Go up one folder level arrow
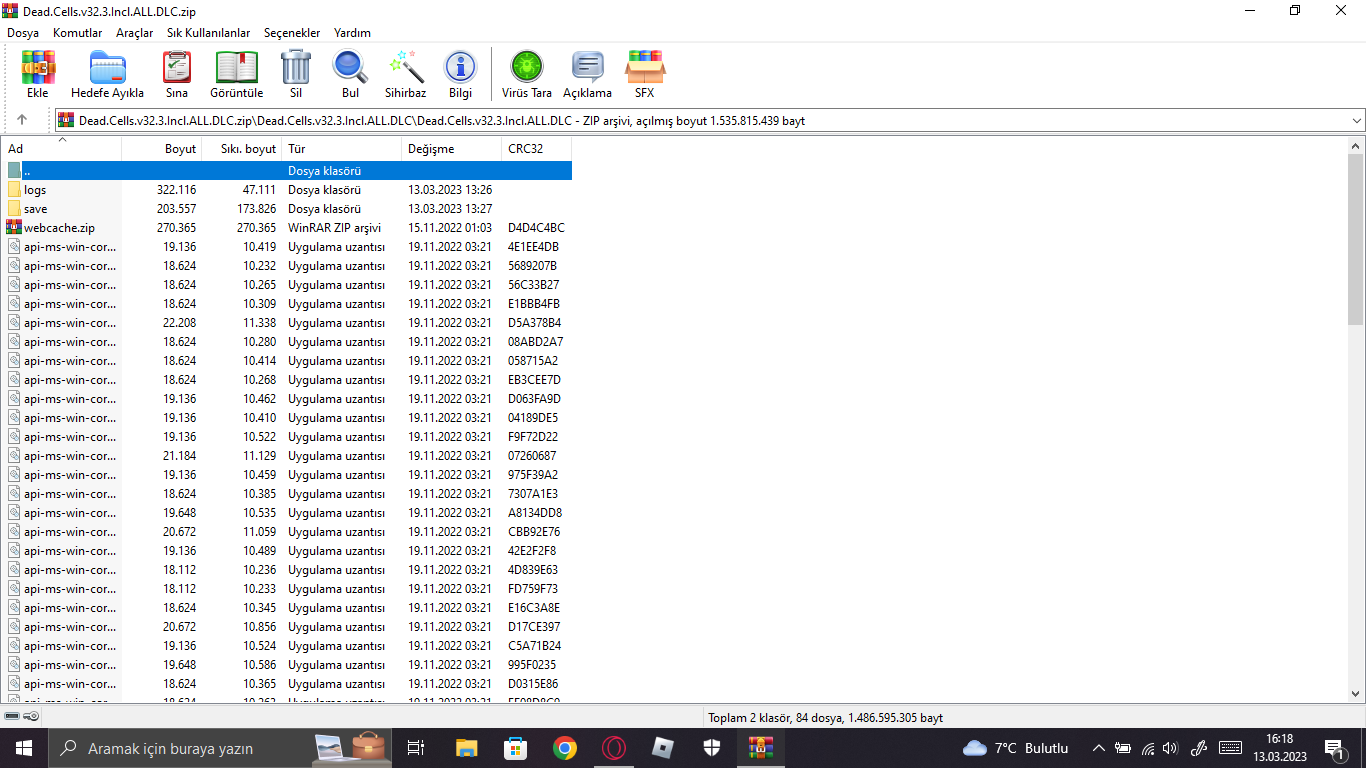This screenshot has height=768, width=1366. coord(22,120)
